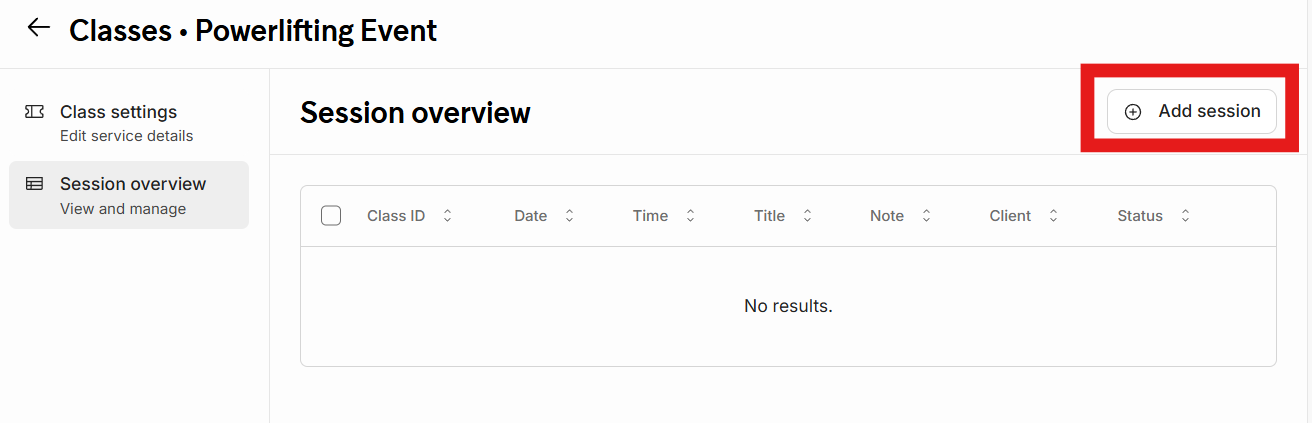Click the Client column header text
1312x423 pixels.
[x=1010, y=216]
